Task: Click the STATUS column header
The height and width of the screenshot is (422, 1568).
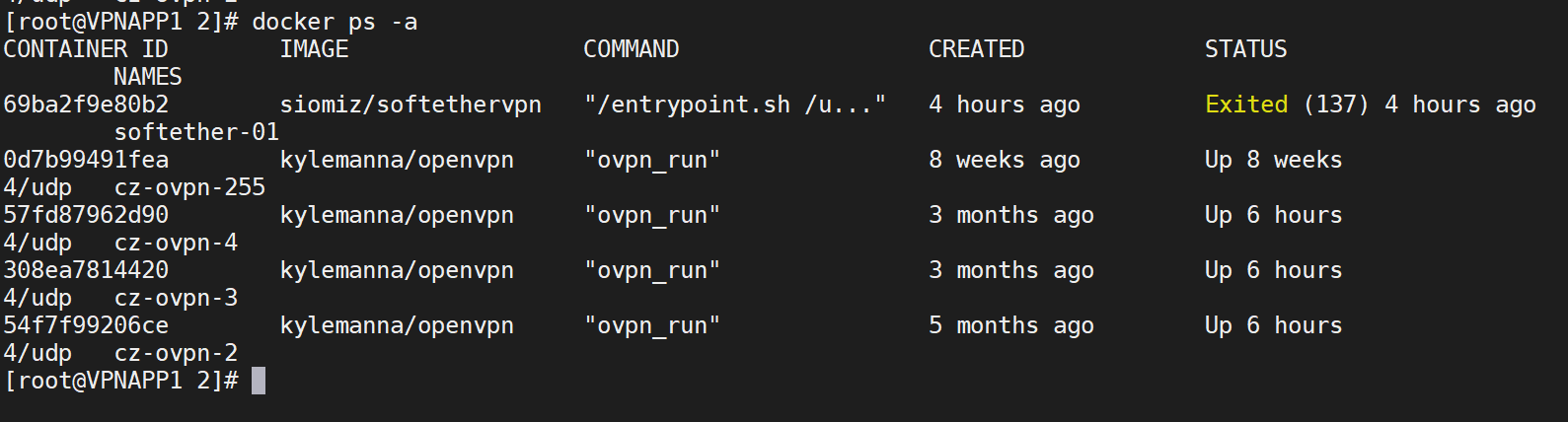Action: pos(1246,49)
